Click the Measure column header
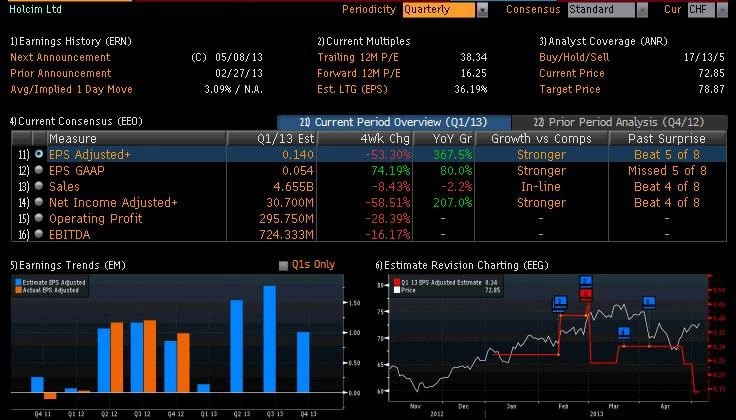The width and height of the screenshot is (736, 420). coord(136,138)
